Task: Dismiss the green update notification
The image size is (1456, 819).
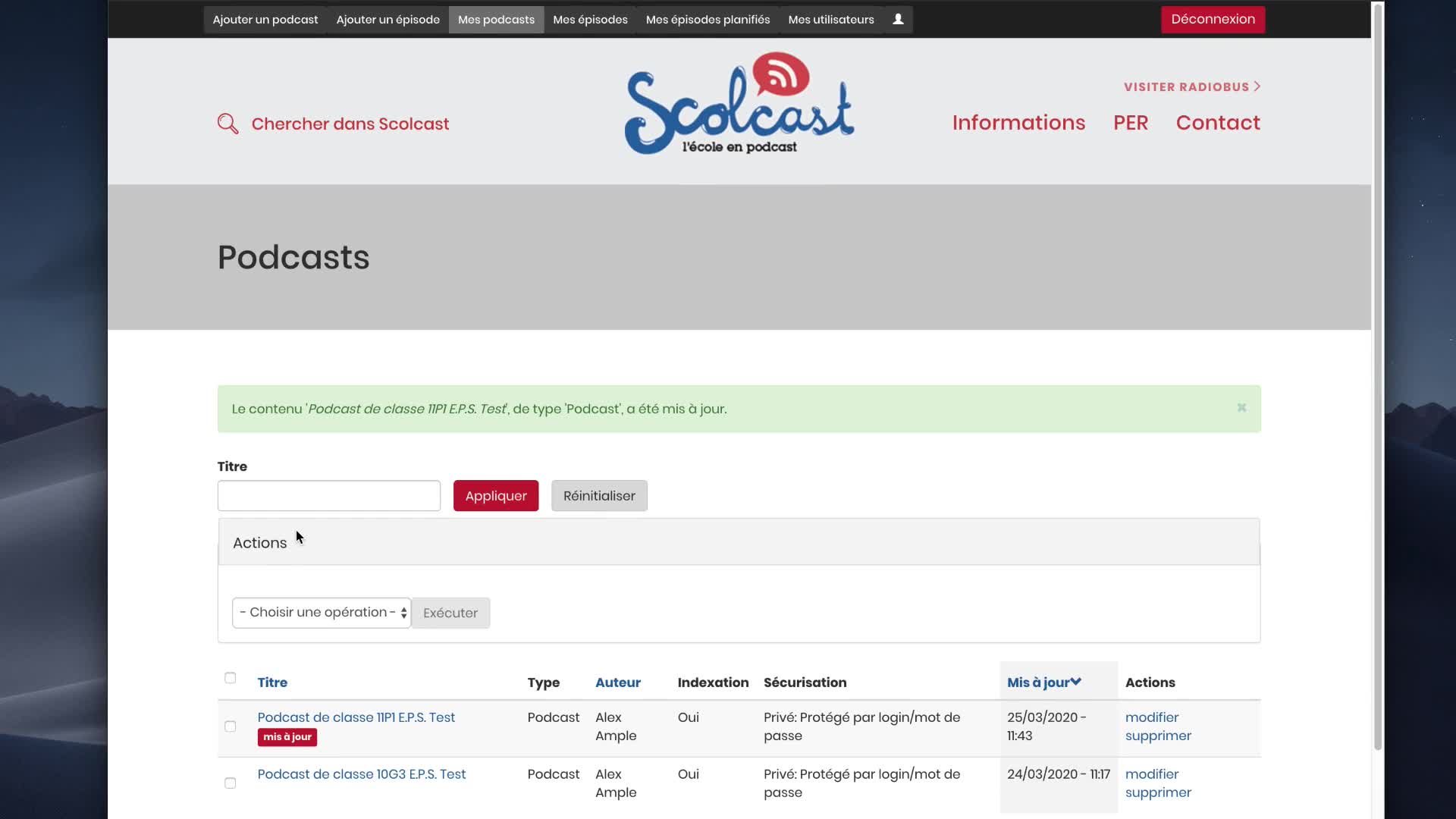Action: (1241, 408)
